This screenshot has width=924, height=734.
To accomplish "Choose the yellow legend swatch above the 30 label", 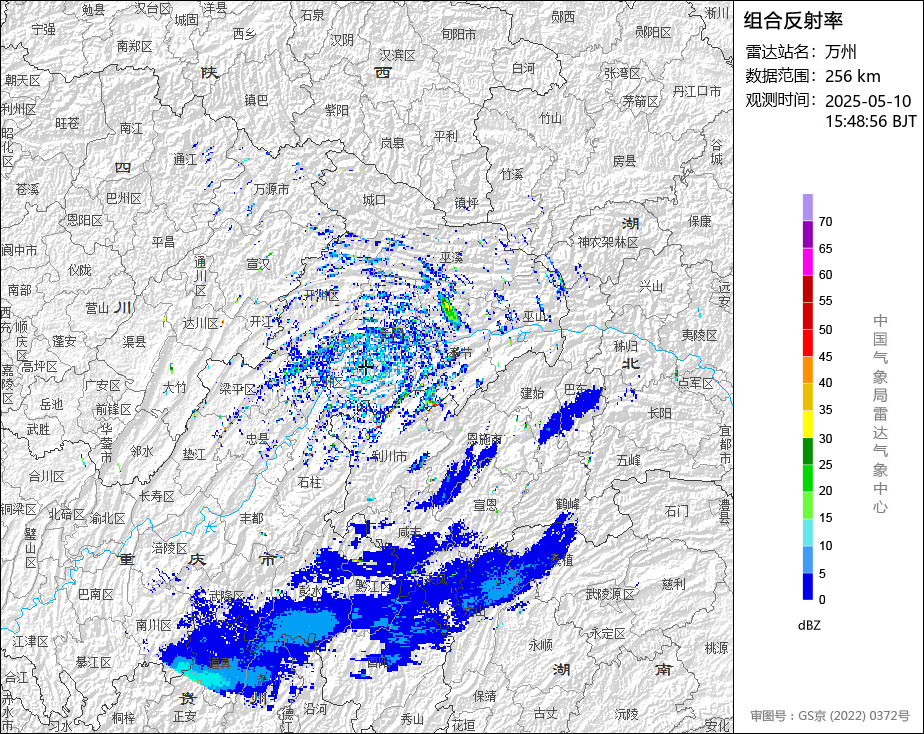I will click(x=807, y=424).
